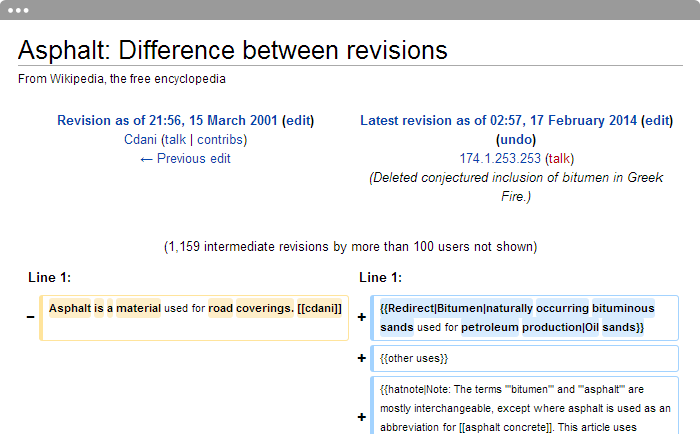Open the latest revision of 17 February 2014
This screenshot has width=700, height=434.
click(x=498, y=121)
